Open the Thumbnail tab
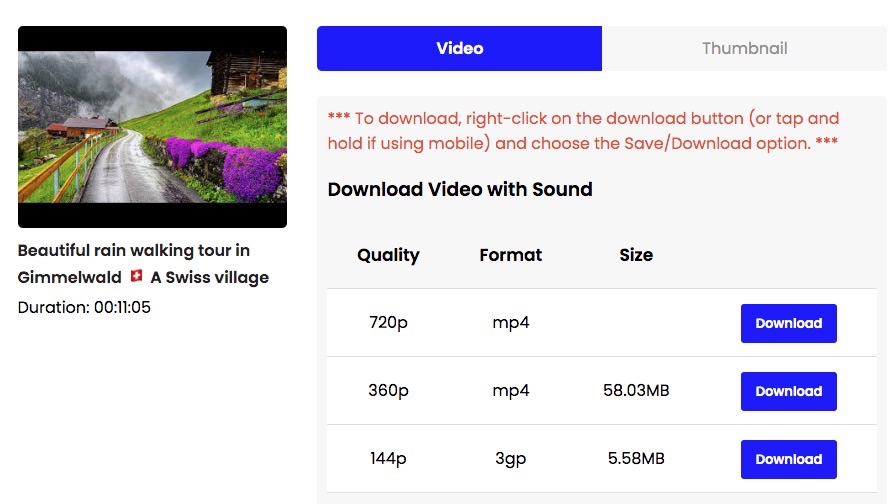 click(744, 48)
